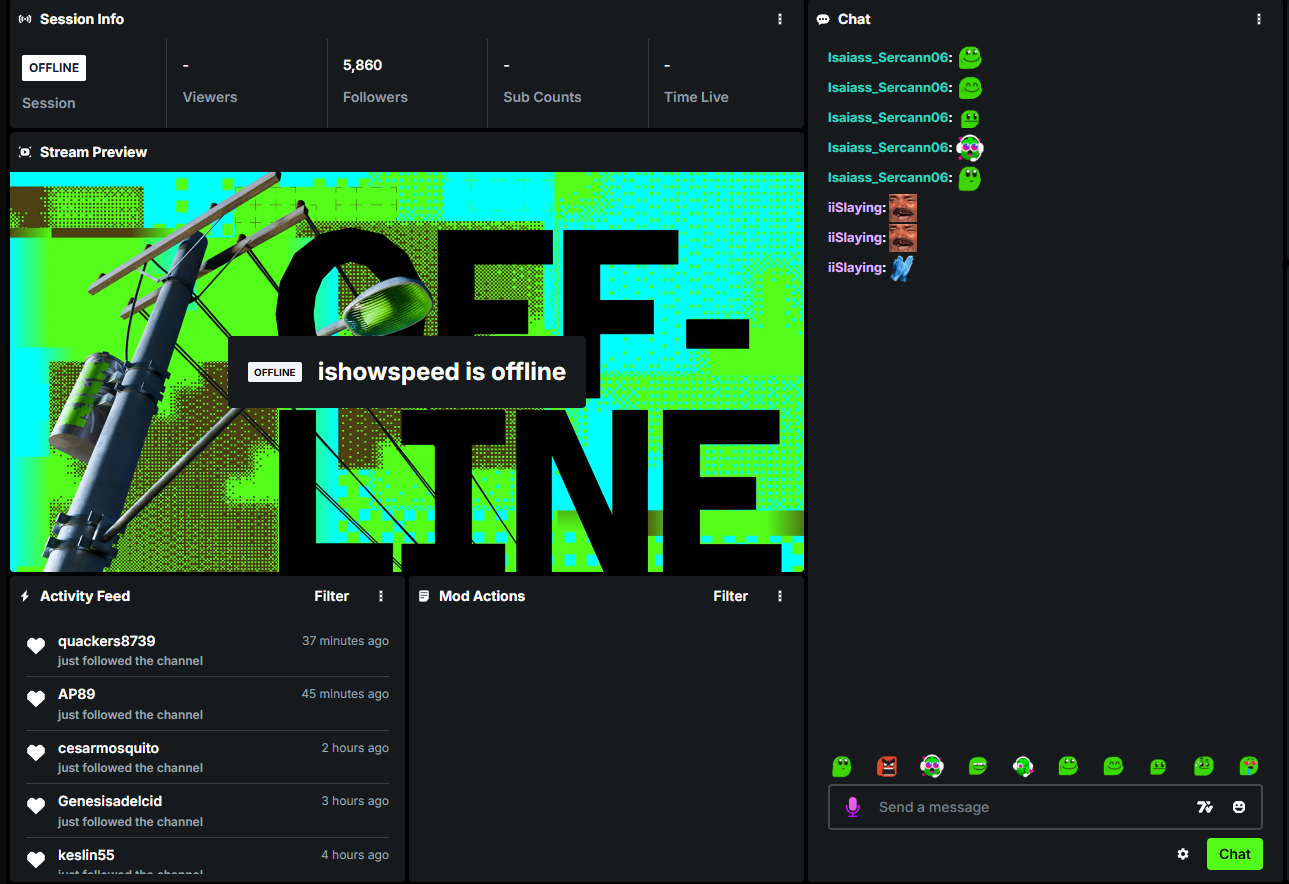Image resolution: width=1289 pixels, height=884 pixels.
Task: Click the Sub Counts stat label
Action: 543,97
